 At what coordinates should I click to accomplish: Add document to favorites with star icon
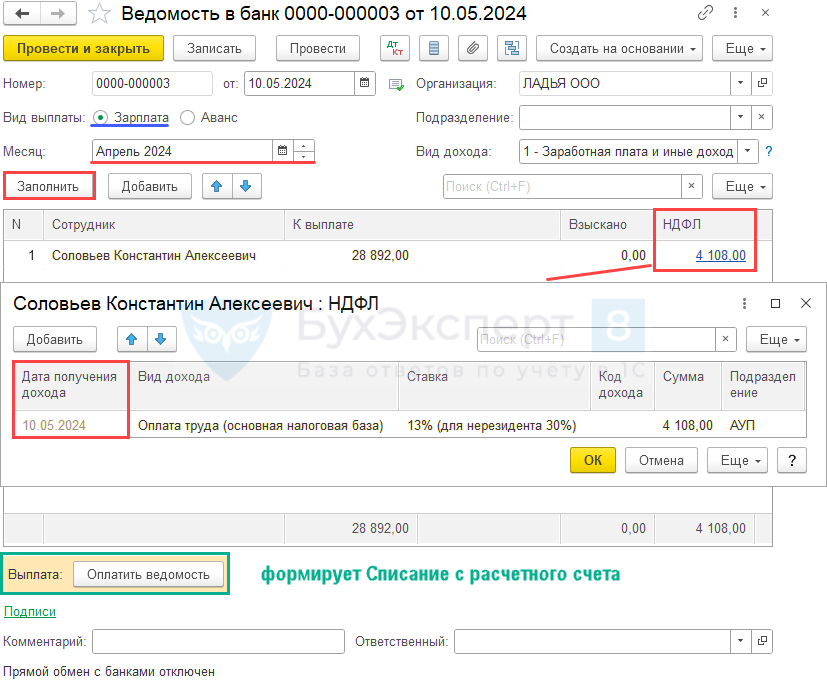tap(99, 14)
